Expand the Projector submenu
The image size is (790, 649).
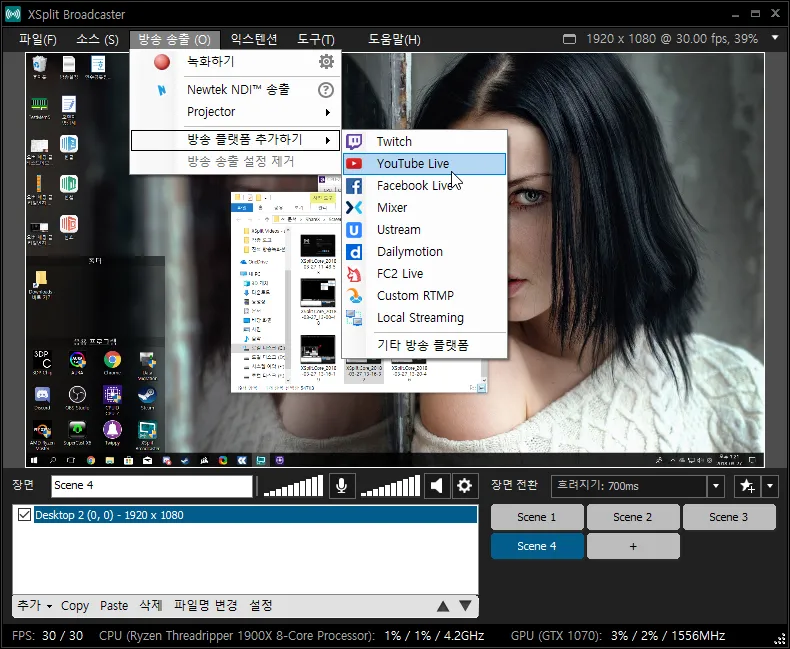point(236,112)
